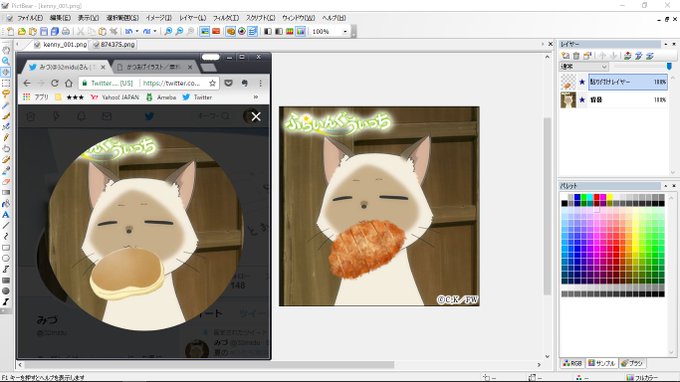680x382 pixels.
Task: Select the eyedropper color picker tool
Action: click(6, 171)
